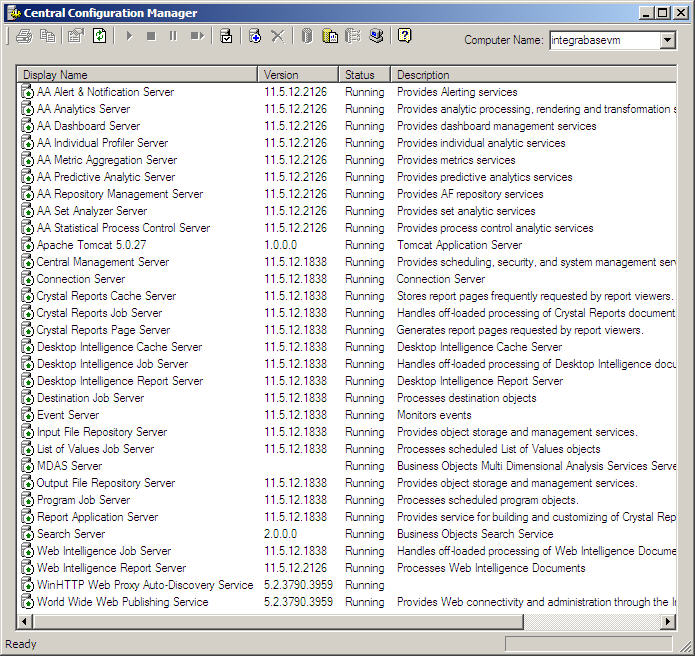The width and height of the screenshot is (695, 656).
Task: Sort list by Description column header
Action: [534, 74]
